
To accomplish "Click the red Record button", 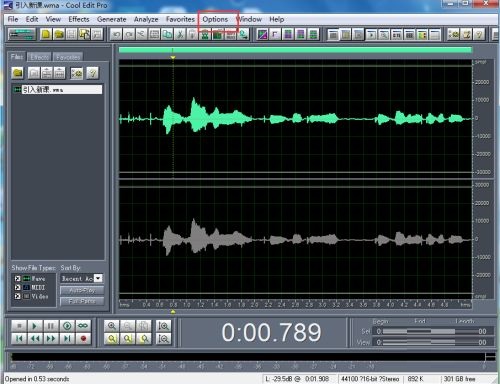I will (83, 339).
